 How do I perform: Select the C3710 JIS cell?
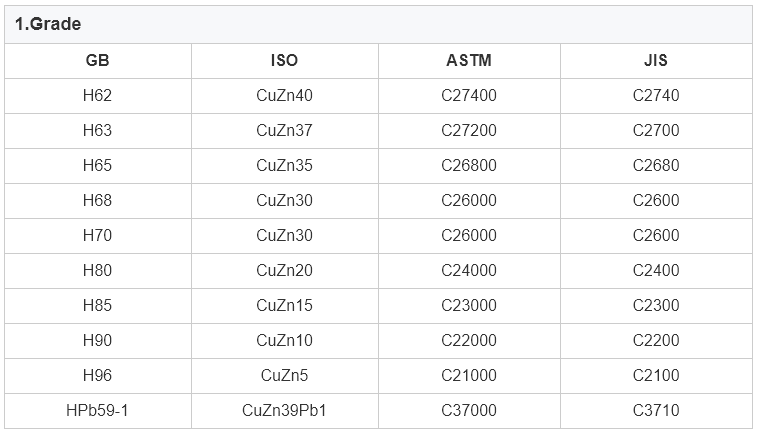(656, 410)
